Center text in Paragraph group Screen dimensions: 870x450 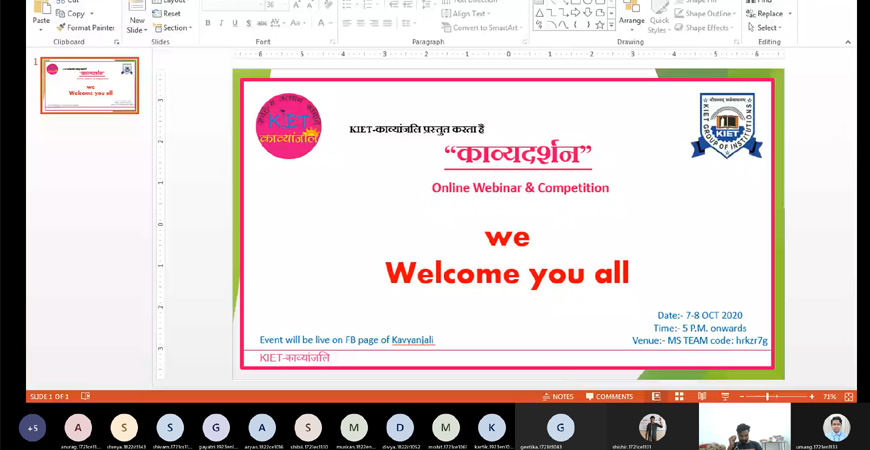pos(361,23)
